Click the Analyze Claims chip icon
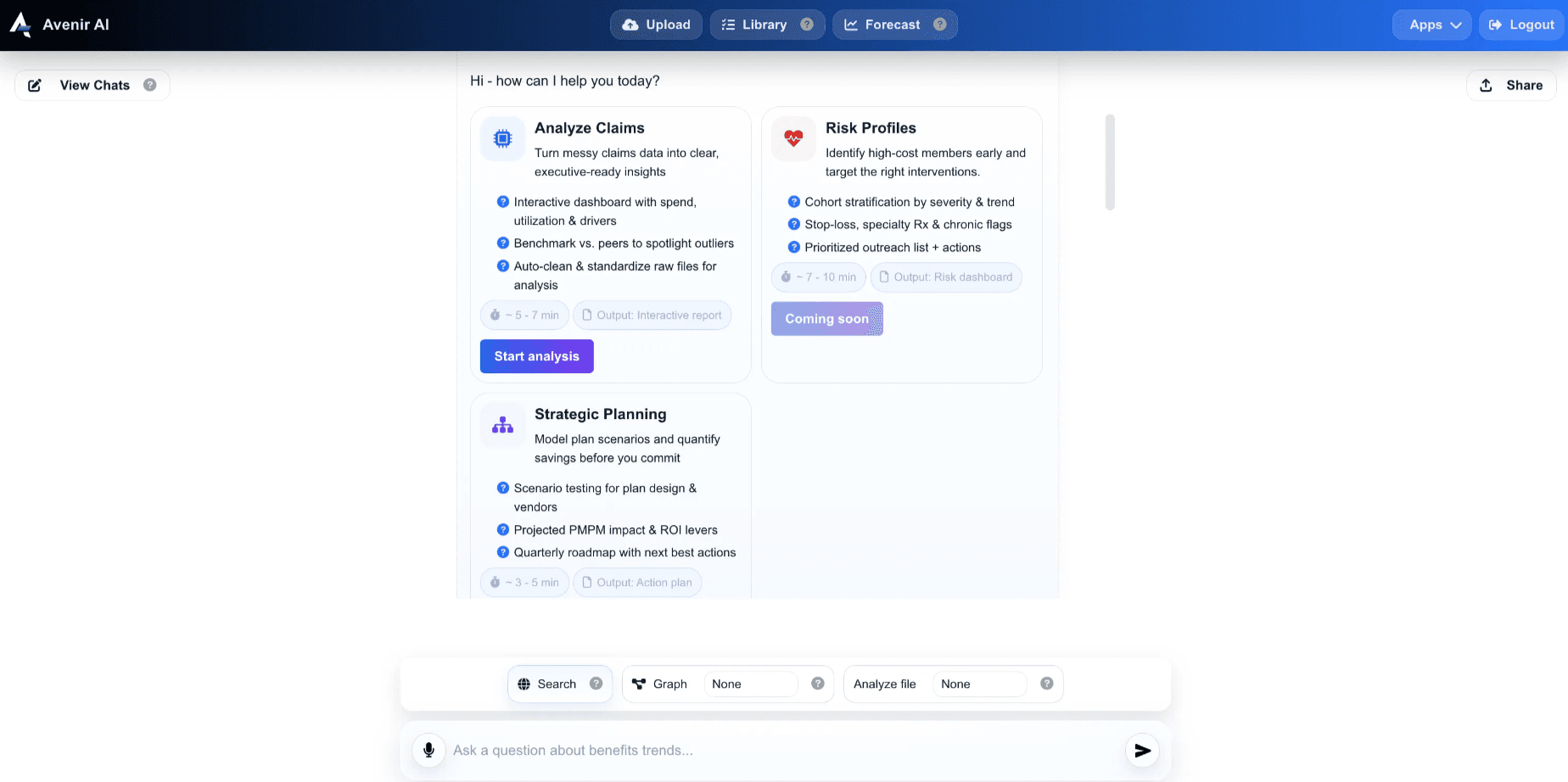 [x=502, y=138]
